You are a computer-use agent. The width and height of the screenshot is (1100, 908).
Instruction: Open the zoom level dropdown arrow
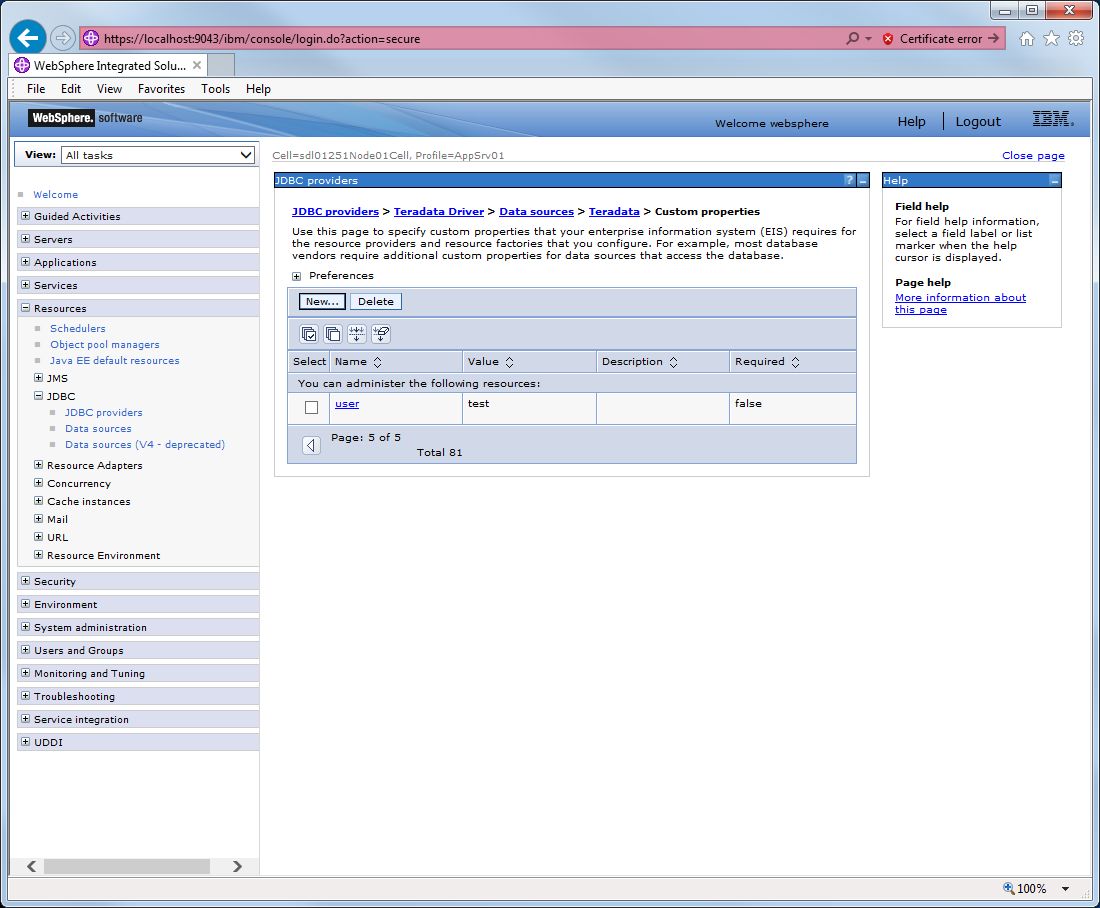click(1065, 888)
